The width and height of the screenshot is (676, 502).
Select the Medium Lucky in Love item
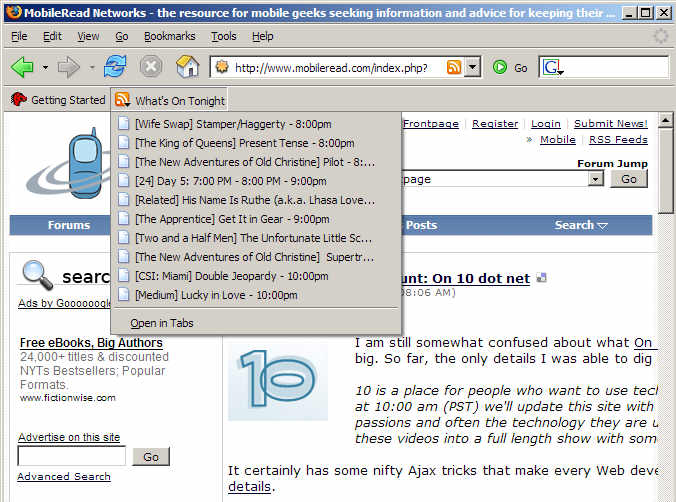point(256,295)
